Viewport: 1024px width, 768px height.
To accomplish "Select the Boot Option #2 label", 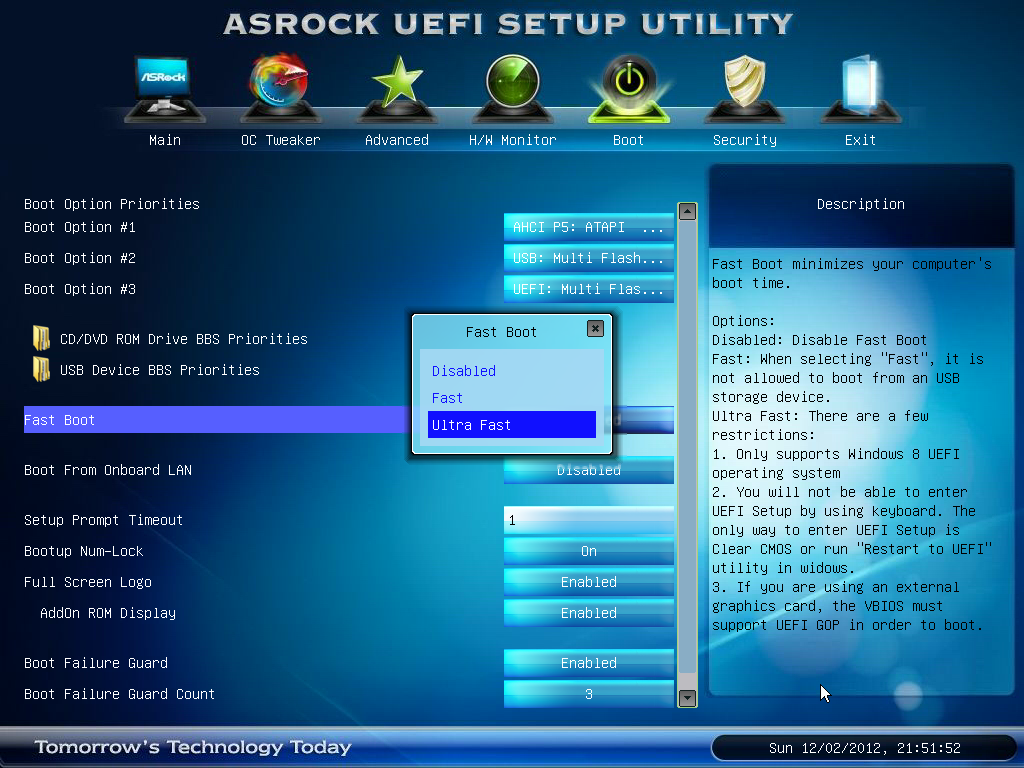I will point(80,258).
